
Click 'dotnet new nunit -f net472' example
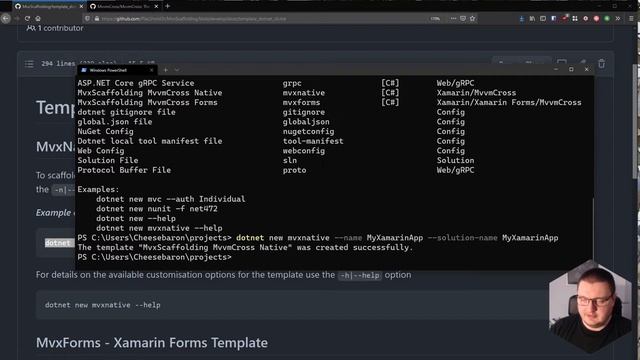pos(157,209)
